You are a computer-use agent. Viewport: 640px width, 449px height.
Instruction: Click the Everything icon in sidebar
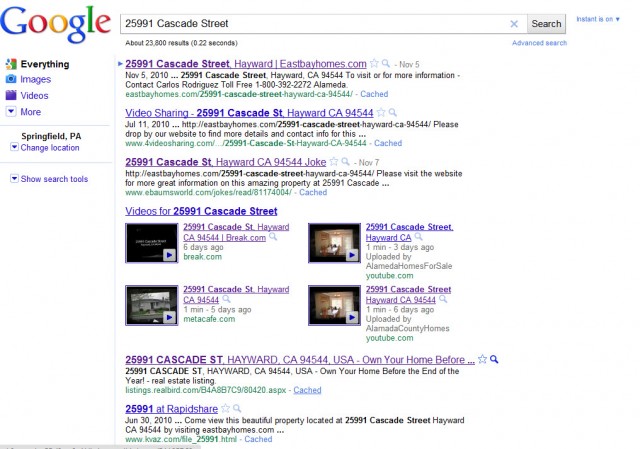11,64
